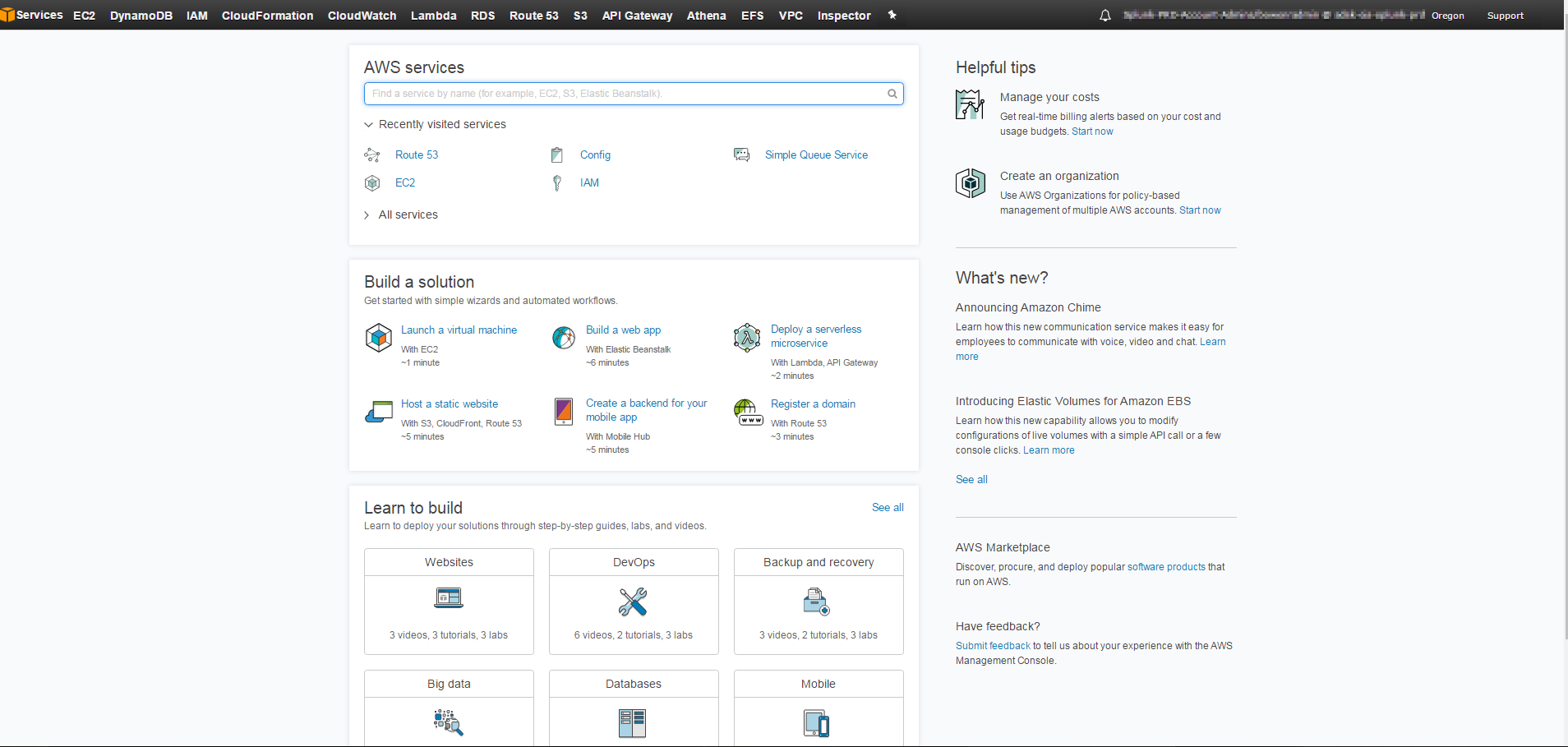Screen dimensions: 1568x747
Task: Click the Host a static website icon
Action: [x=379, y=411]
